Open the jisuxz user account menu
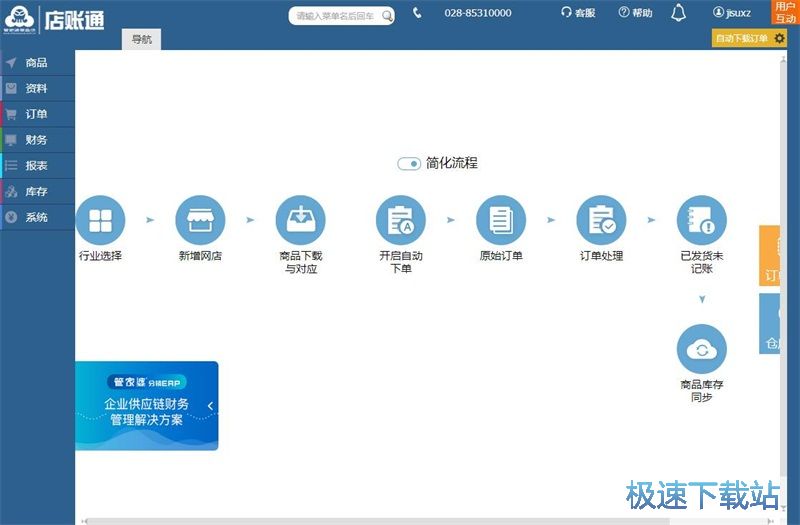 click(732, 13)
